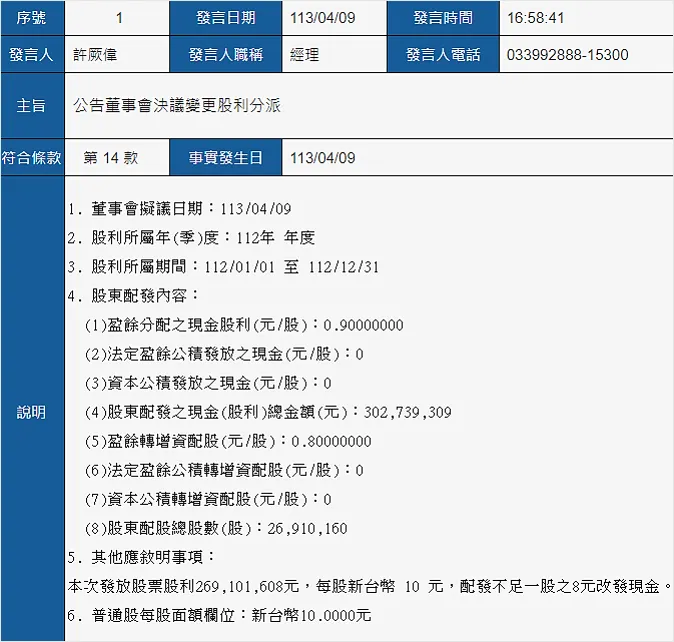Click item (3) 資本公積發放之現金
The height and width of the screenshot is (642, 674).
point(208,383)
